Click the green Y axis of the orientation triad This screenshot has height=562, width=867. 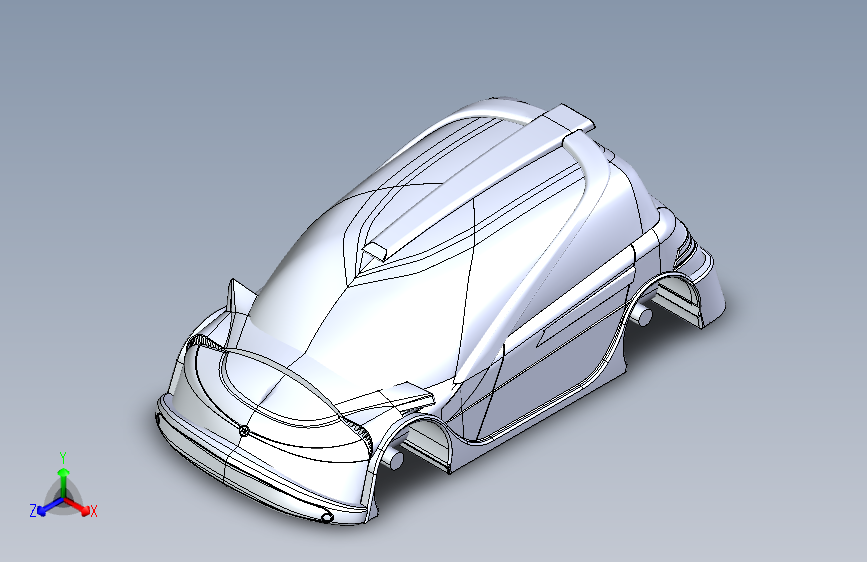pyautogui.click(x=63, y=481)
